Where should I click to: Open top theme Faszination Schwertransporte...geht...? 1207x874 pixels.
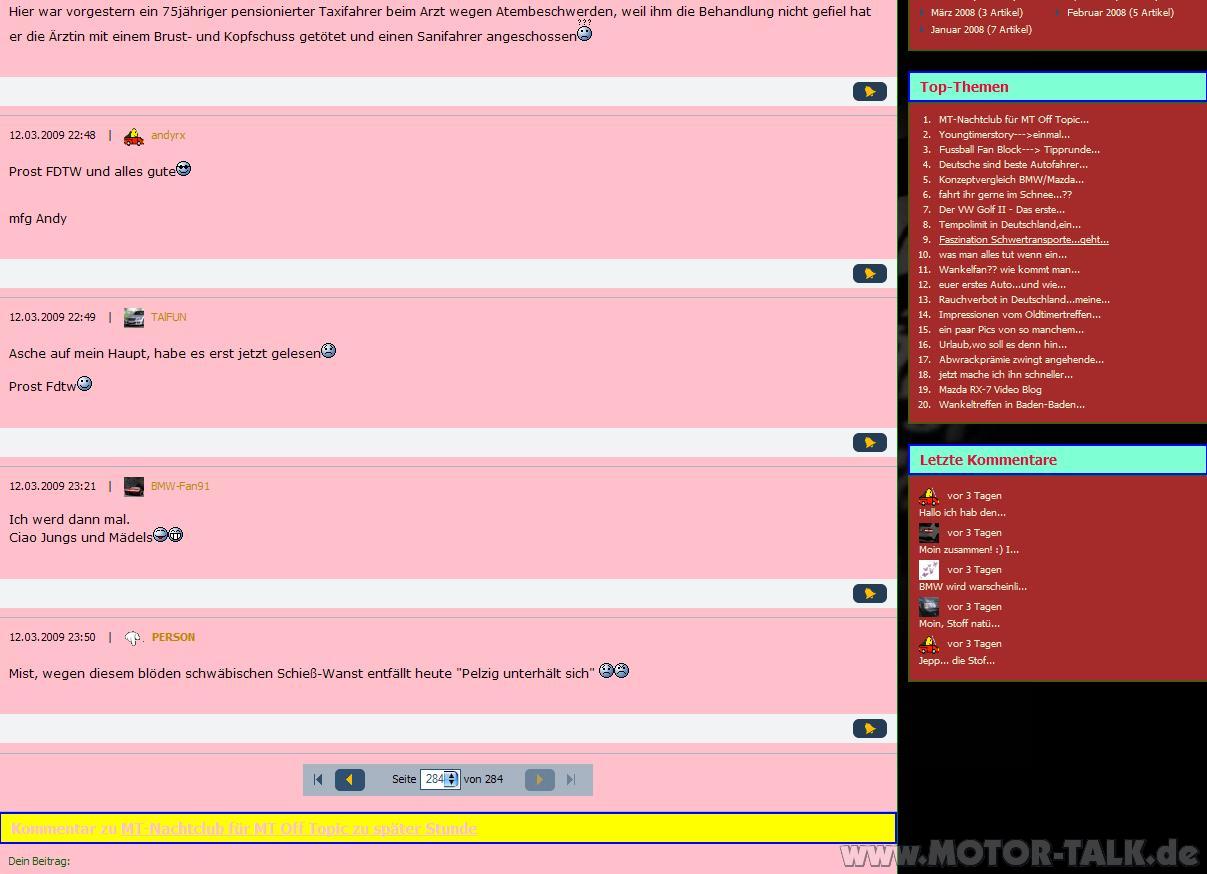click(x=1024, y=239)
